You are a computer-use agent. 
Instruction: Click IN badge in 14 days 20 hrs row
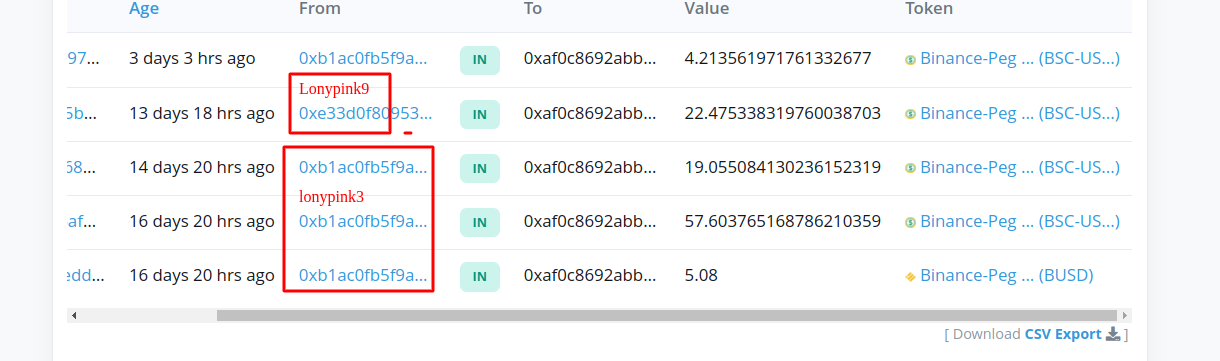pos(480,168)
